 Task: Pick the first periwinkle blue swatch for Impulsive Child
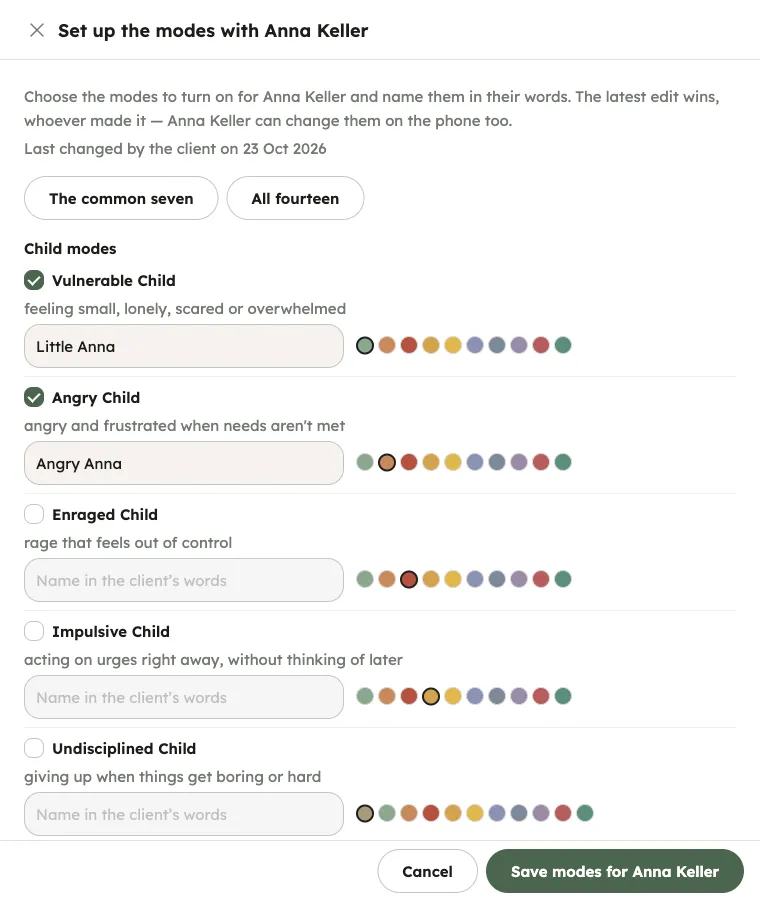(475, 696)
